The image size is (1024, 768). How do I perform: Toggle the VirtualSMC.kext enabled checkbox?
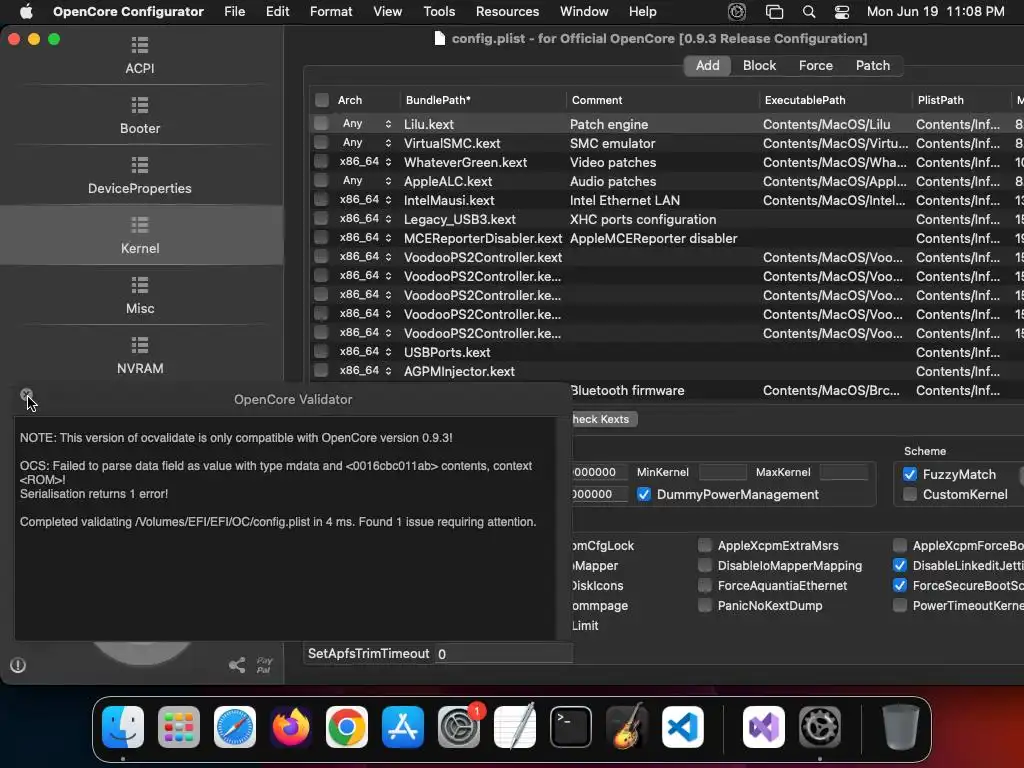[x=321, y=142]
